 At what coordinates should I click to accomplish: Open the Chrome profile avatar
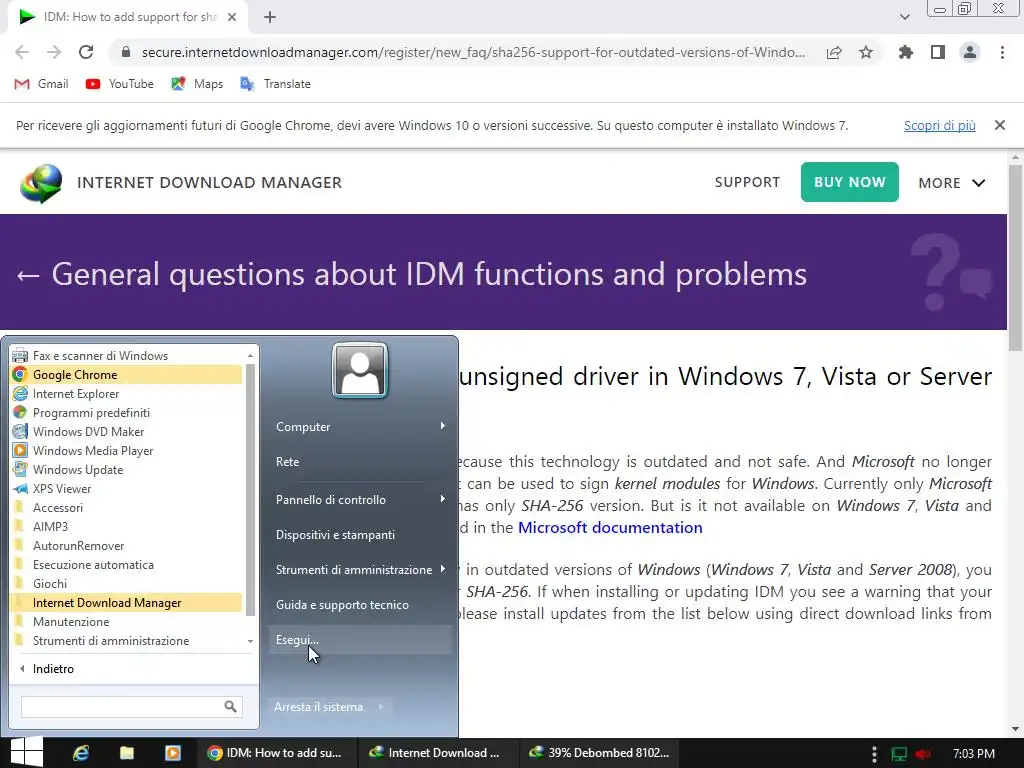(x=970, y=52)
